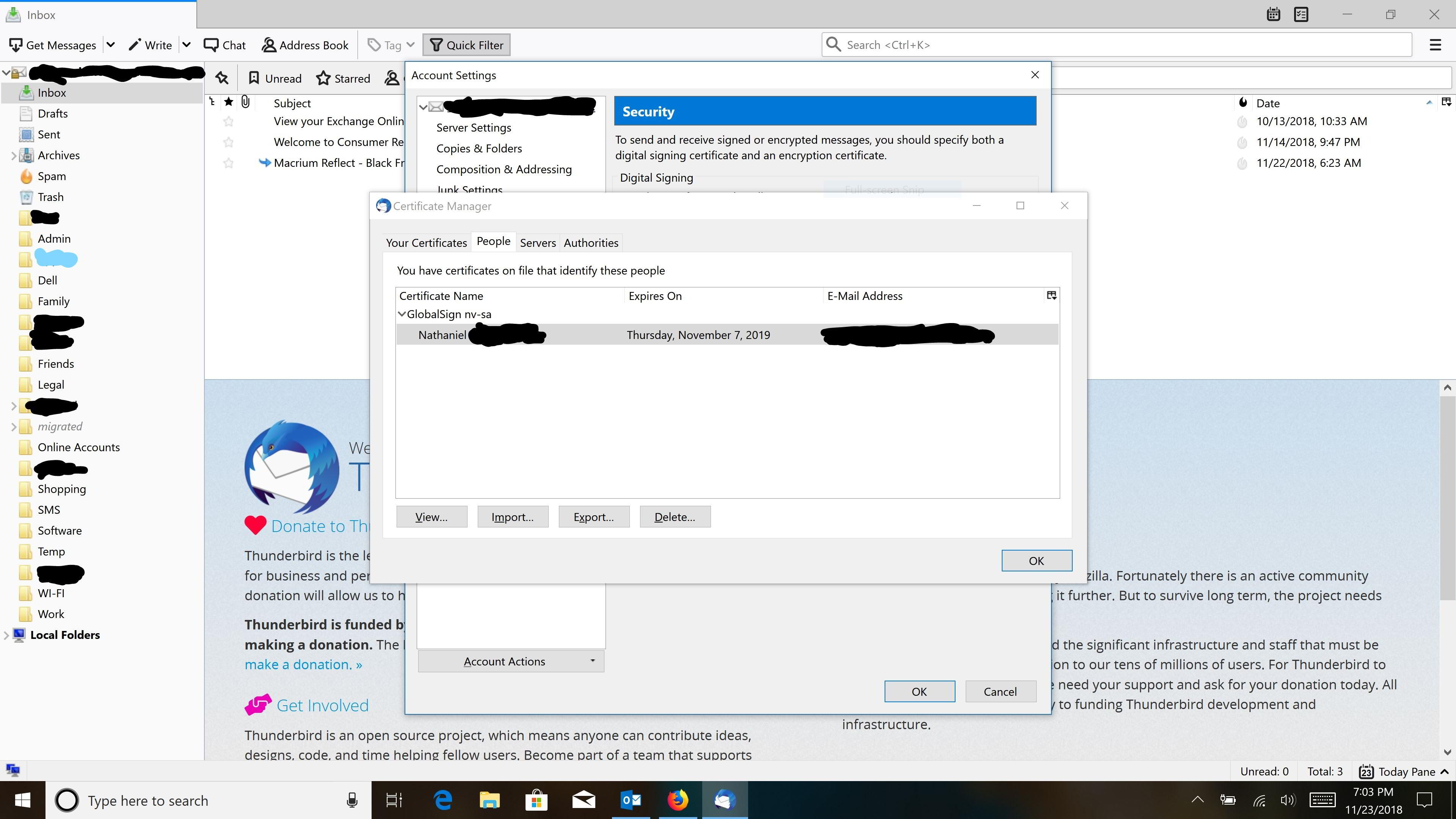Open the tasks tab icon

[x=1301, y=15]
